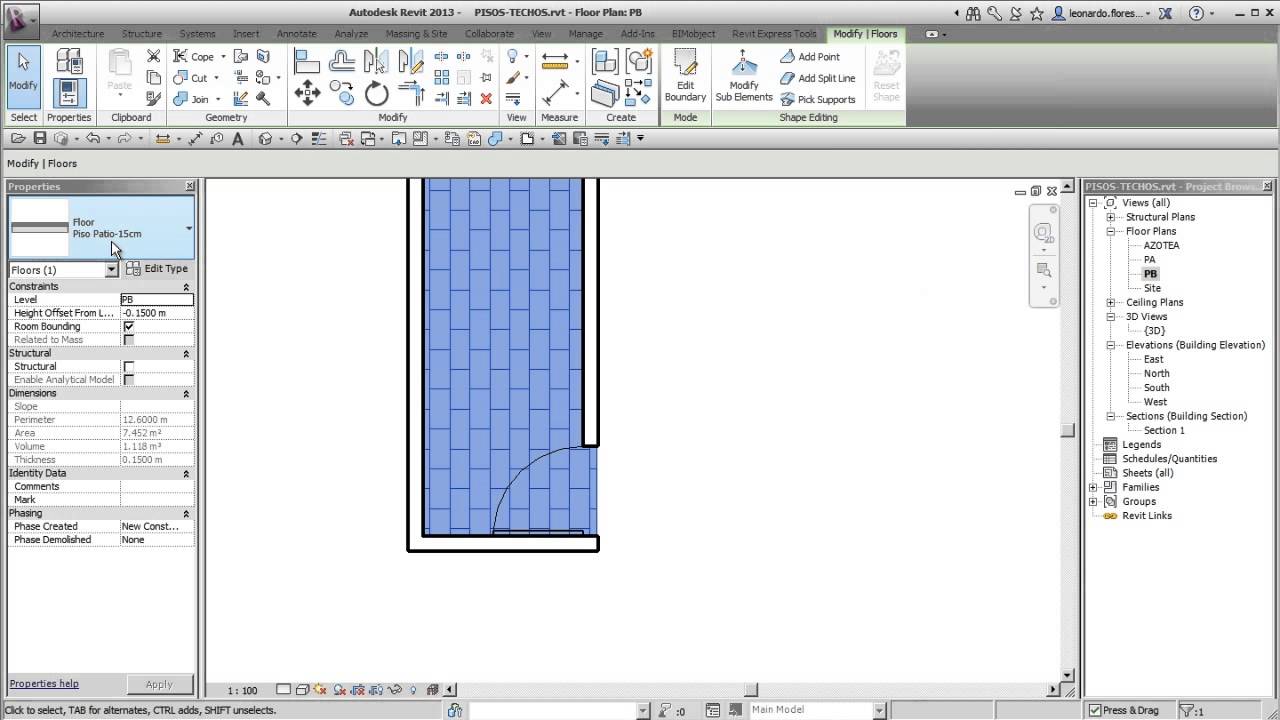Open the Architecture ribbon tab
The width and height of the screenshot is (1280, 720).
(x=78, y=34)
